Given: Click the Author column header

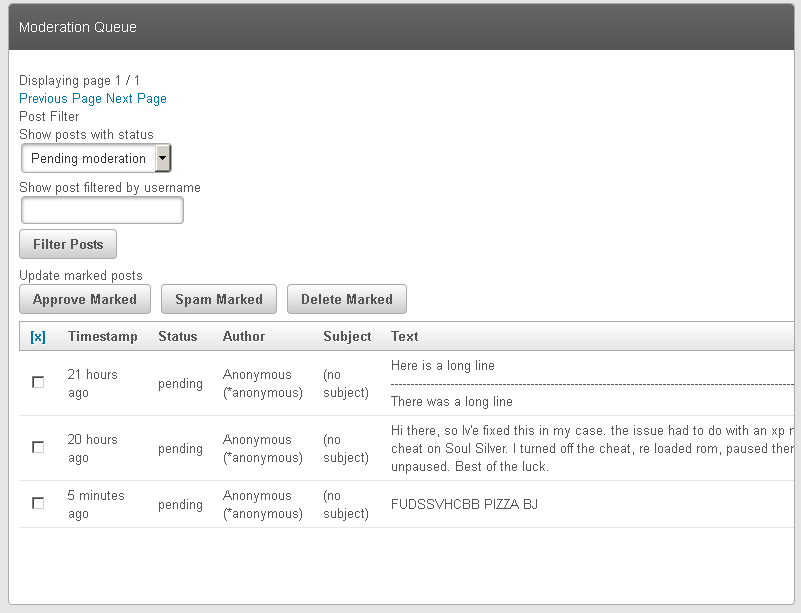Looking at the screenshot, I should pyautogui.click(x=244, y=336).
